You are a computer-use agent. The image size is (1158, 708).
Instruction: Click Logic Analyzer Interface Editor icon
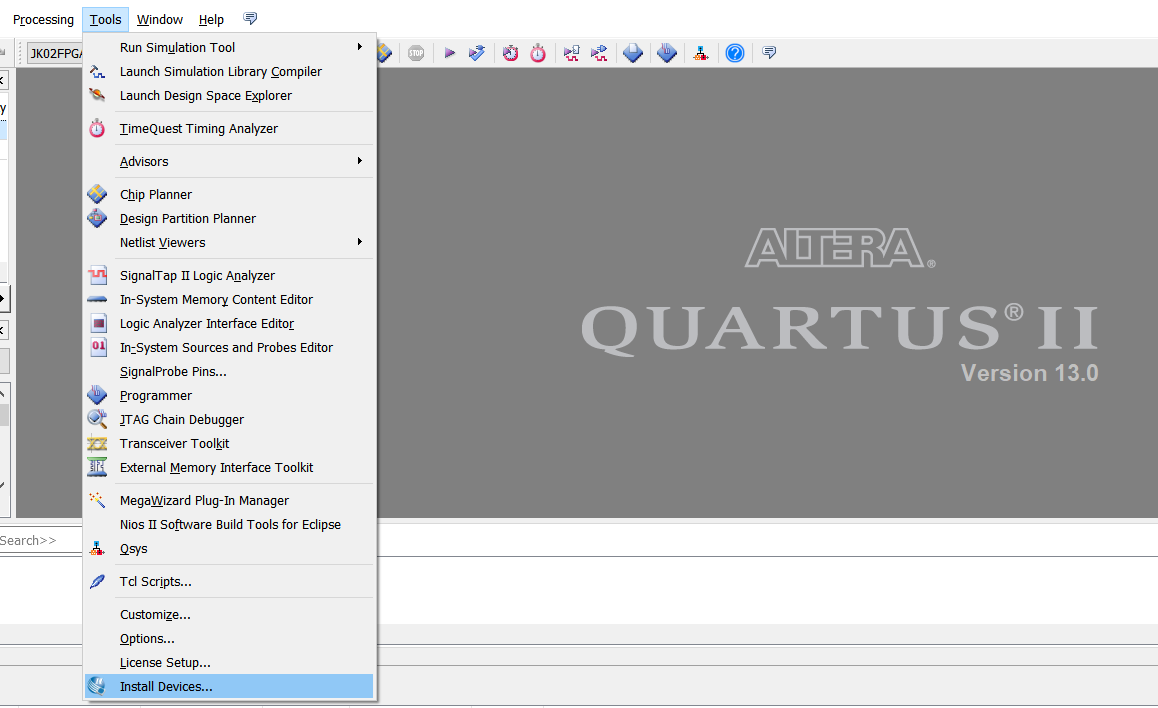(x=98, y=323)
